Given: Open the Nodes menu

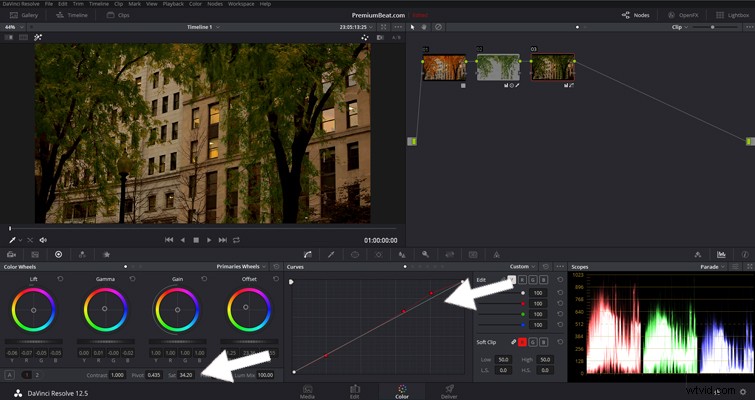Looking at the screenshot, I should (x=215, y=4).
